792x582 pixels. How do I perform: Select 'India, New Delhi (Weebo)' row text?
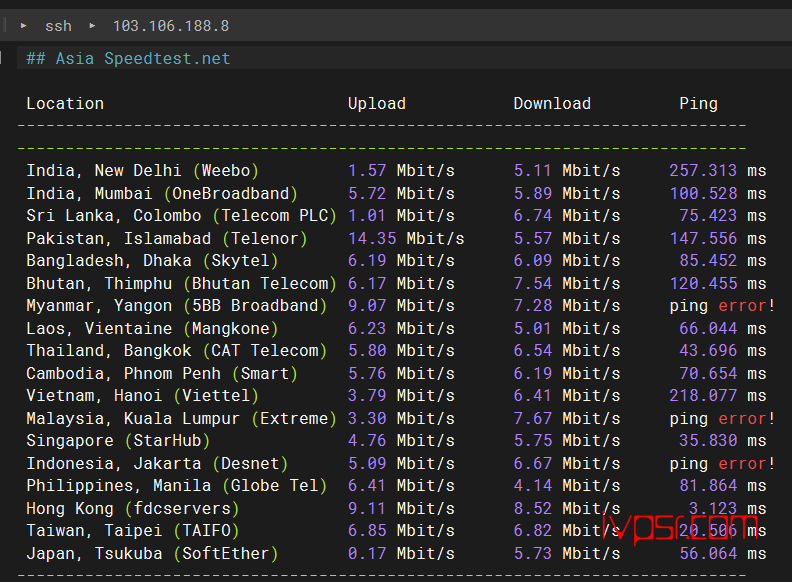pyautogui.click(x=142, y=171)
